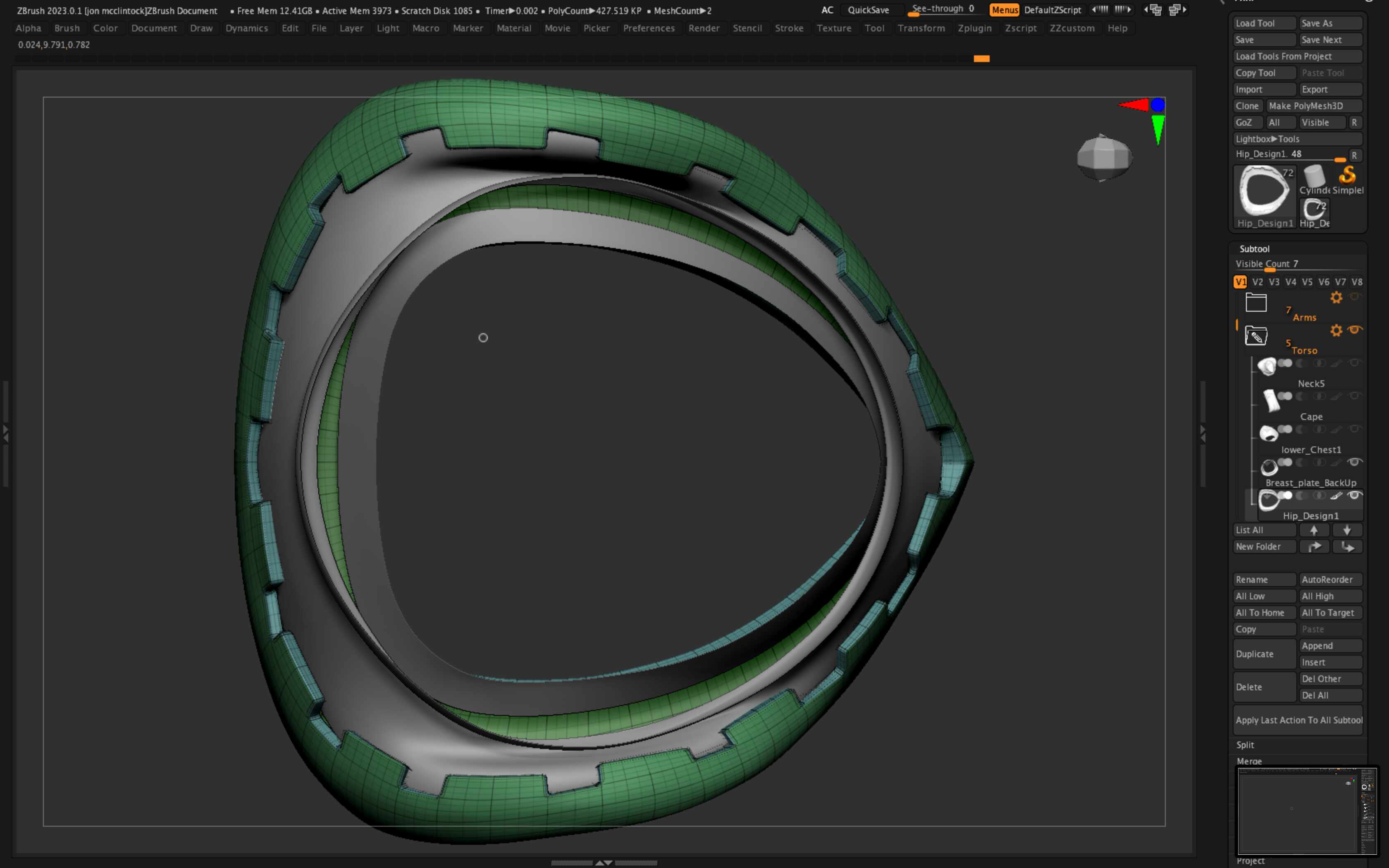The image size is (1389, 868).
Task: Move the selected subtool down with the arrow icon
Action: [x=1348, y=530]
